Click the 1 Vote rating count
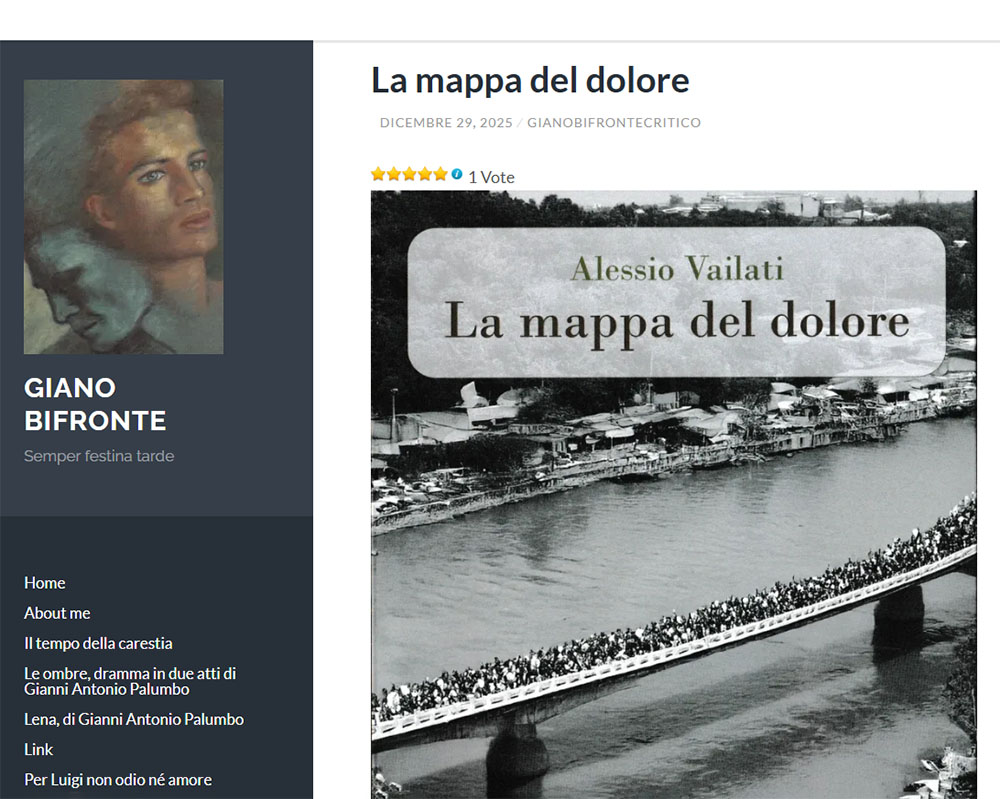1000x799 pixels. point(491,177)
